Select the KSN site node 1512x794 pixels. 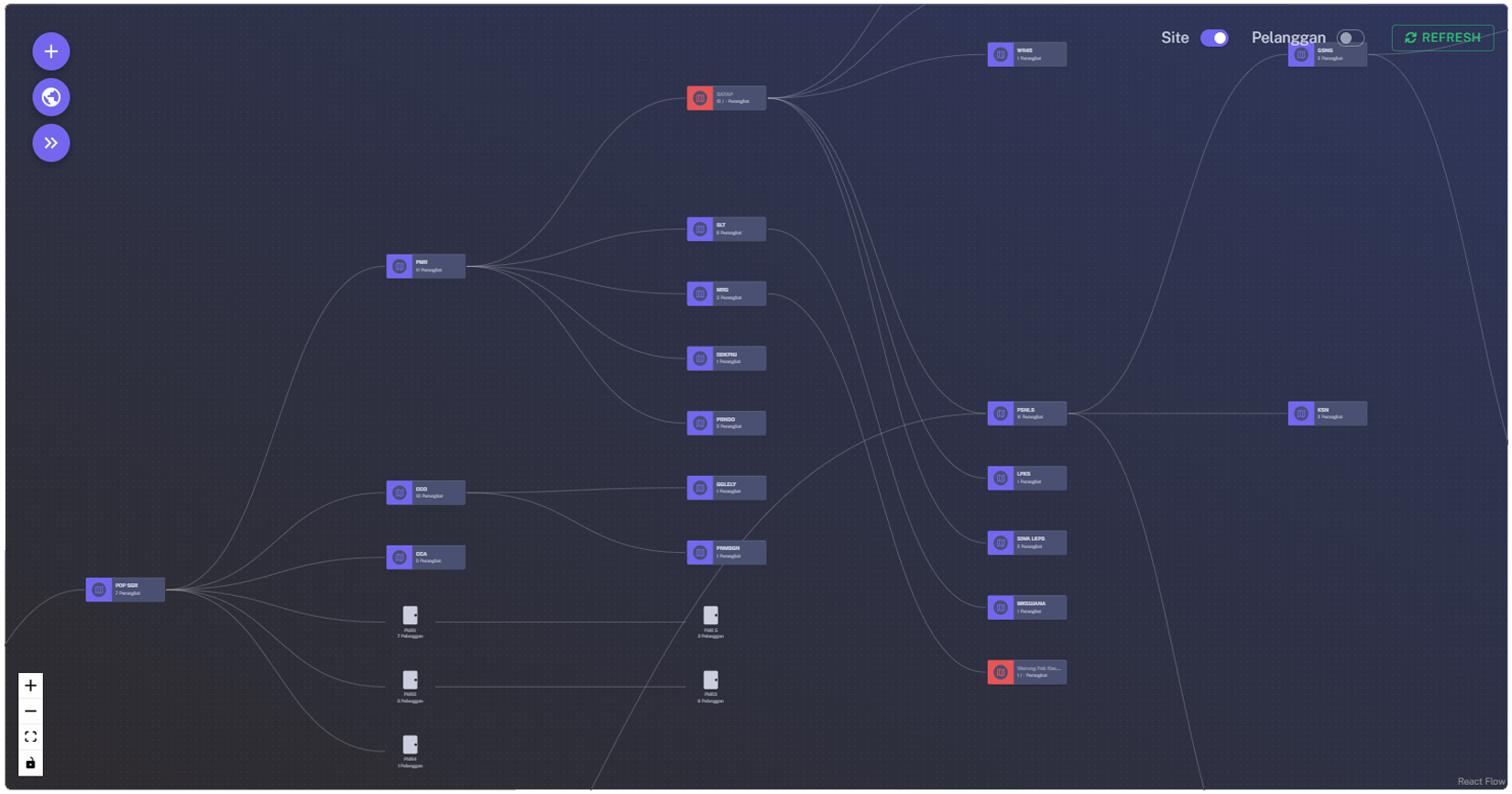[x=1328, y=414]
